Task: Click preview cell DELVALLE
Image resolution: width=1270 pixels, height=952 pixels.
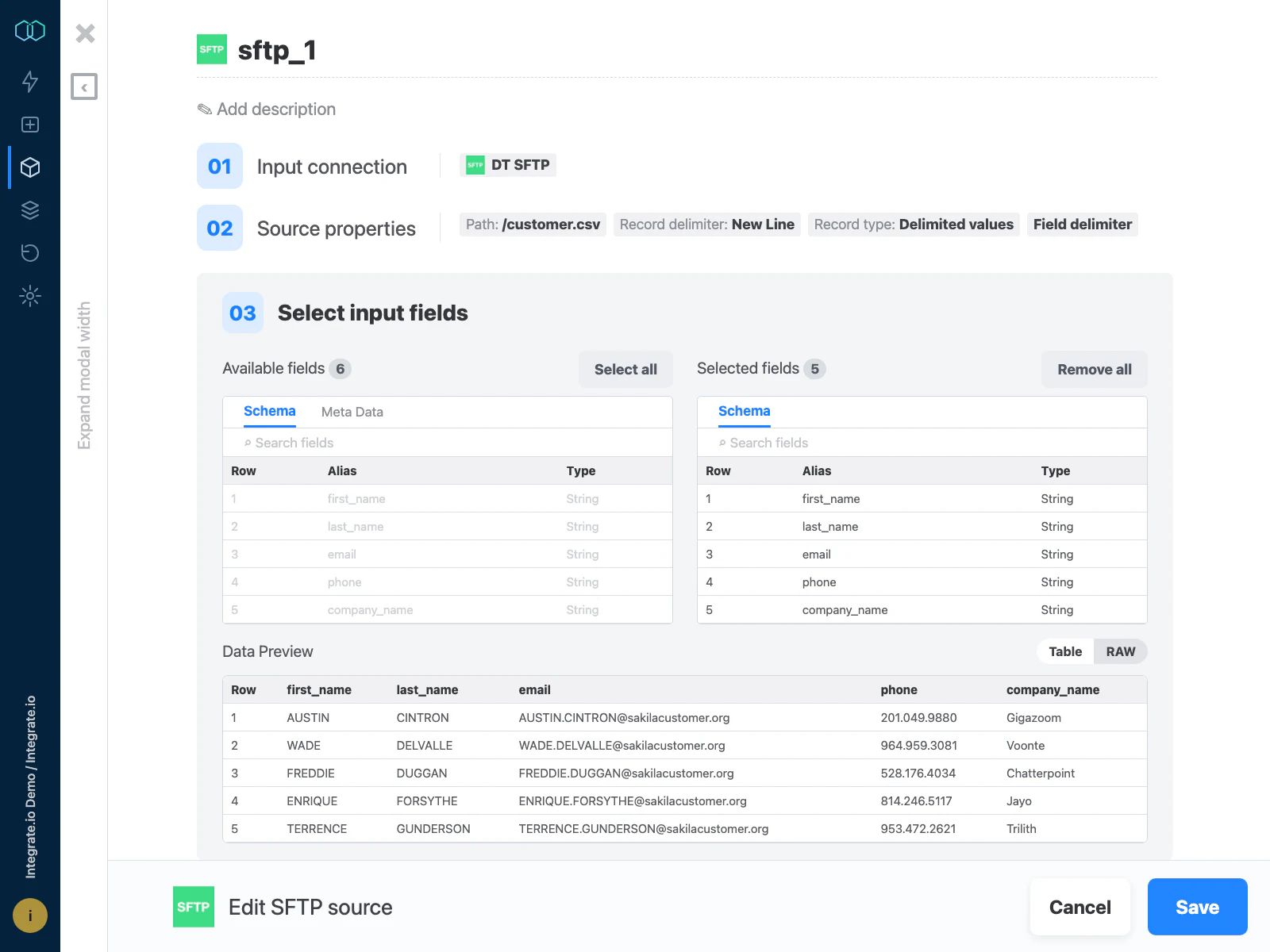Action: (425, 746)
